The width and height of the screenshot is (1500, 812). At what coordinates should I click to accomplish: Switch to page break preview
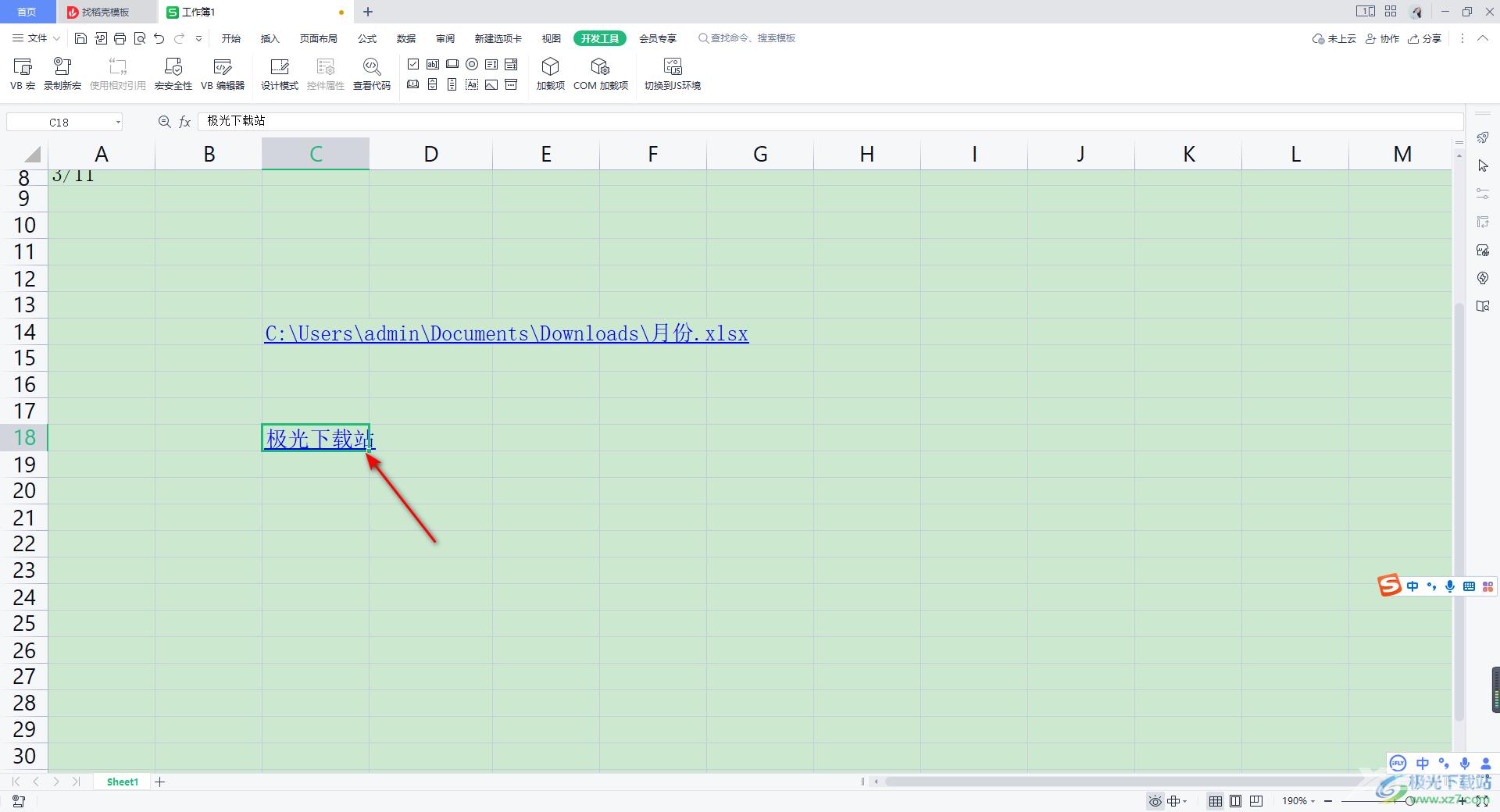(x=1256, y=801)
